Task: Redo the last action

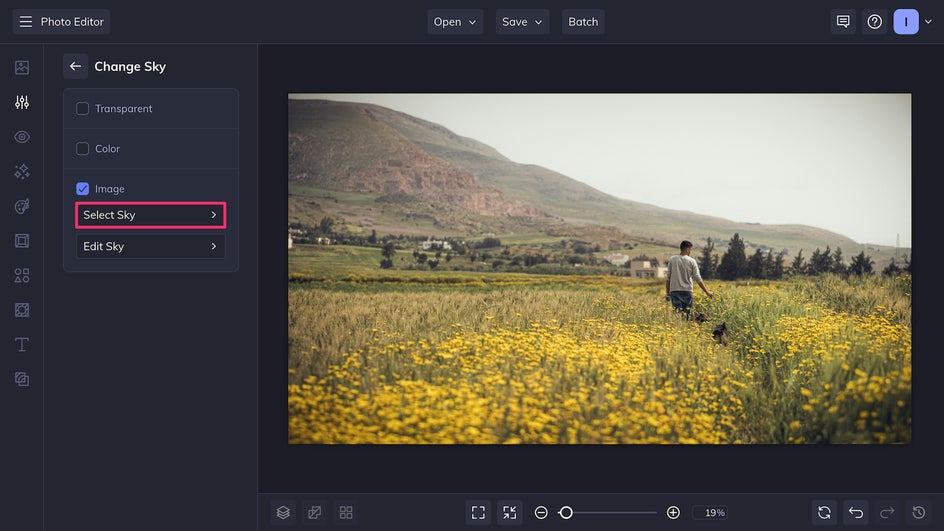Action: pyautogui.click(x=887, y=512)
